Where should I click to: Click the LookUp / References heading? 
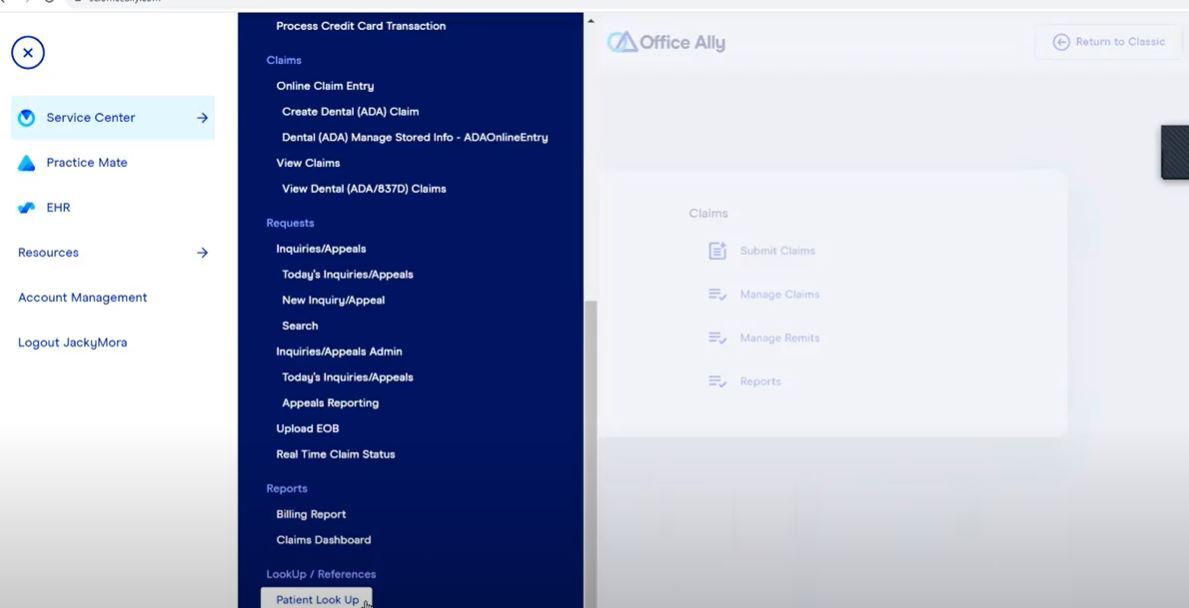click(x=321, y=575)
